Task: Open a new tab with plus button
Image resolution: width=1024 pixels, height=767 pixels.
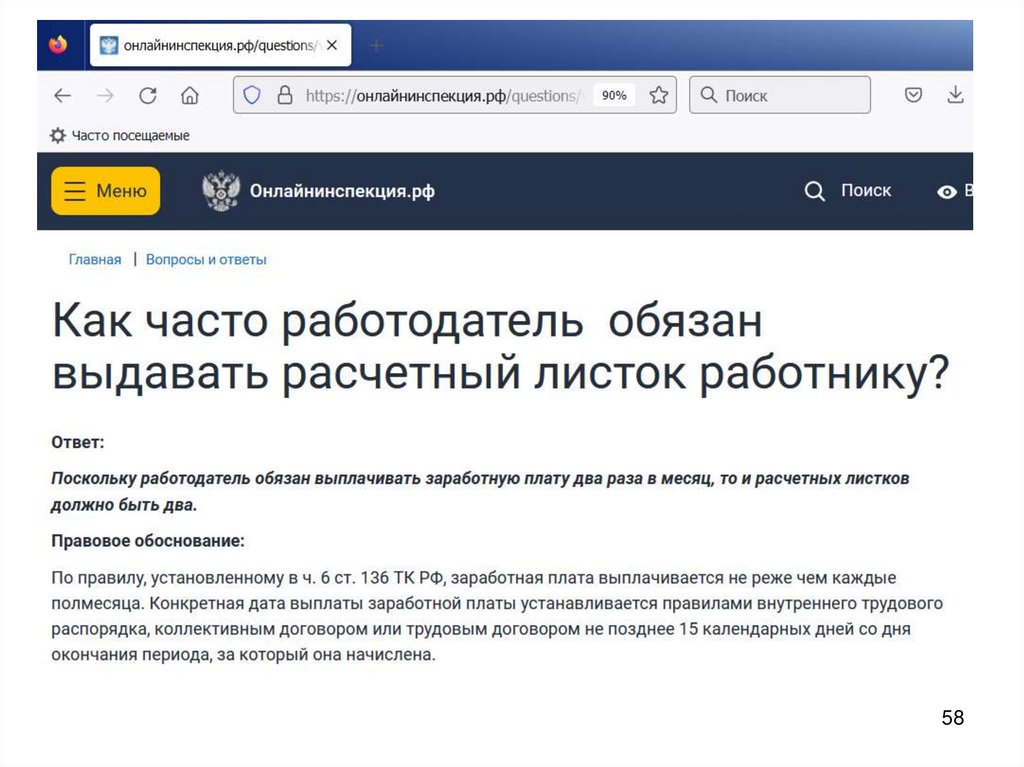Action: pyautogui.click(x=376, y=45)
